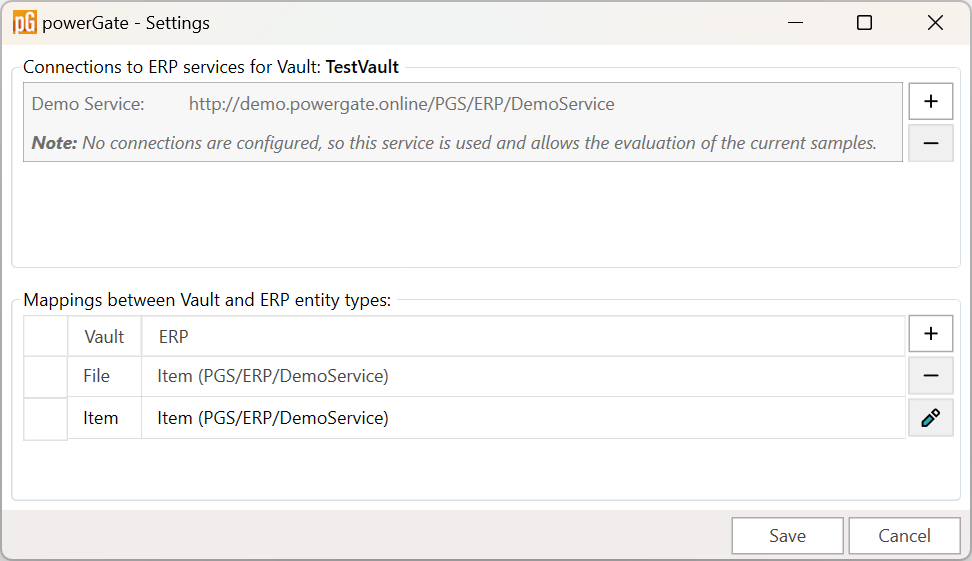Click row header of Item mapping
972x561 pixels.
click(x=45, y=419)
